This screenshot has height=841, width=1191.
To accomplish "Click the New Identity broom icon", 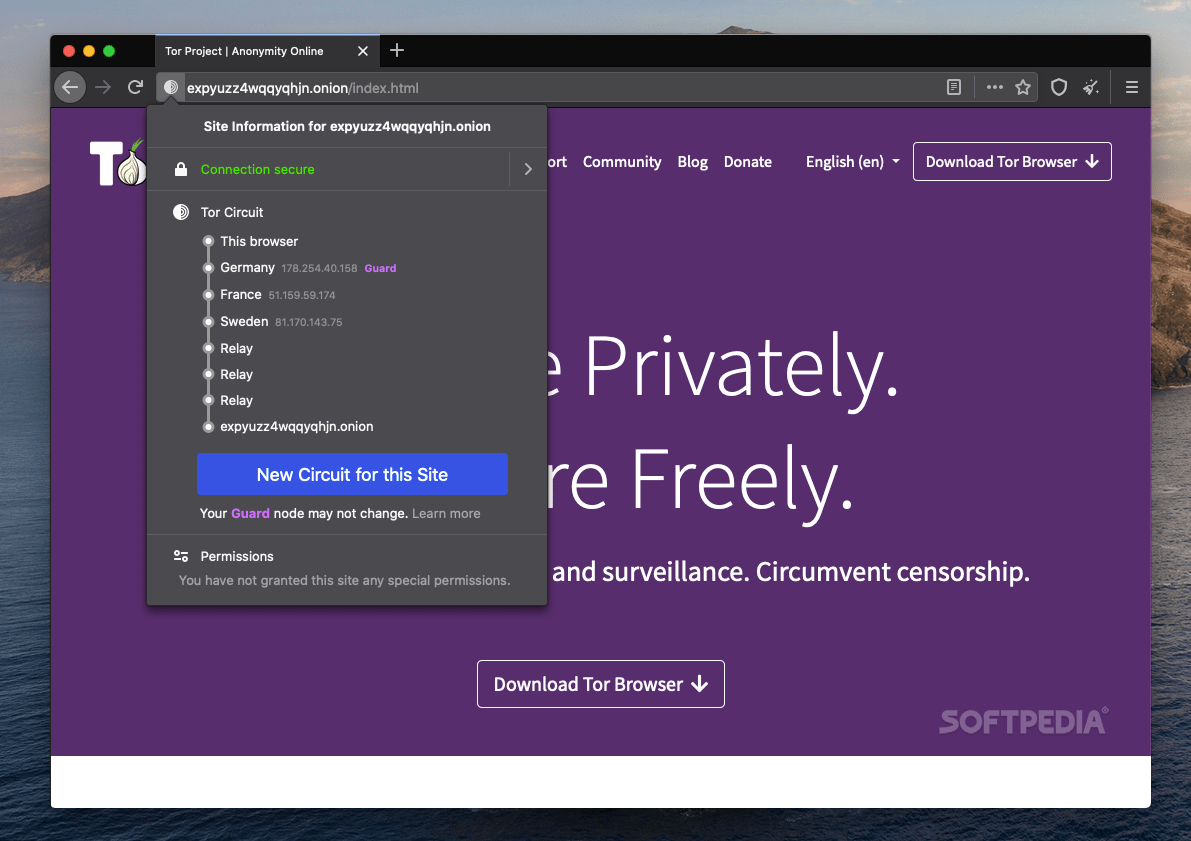I will 1091,87.
